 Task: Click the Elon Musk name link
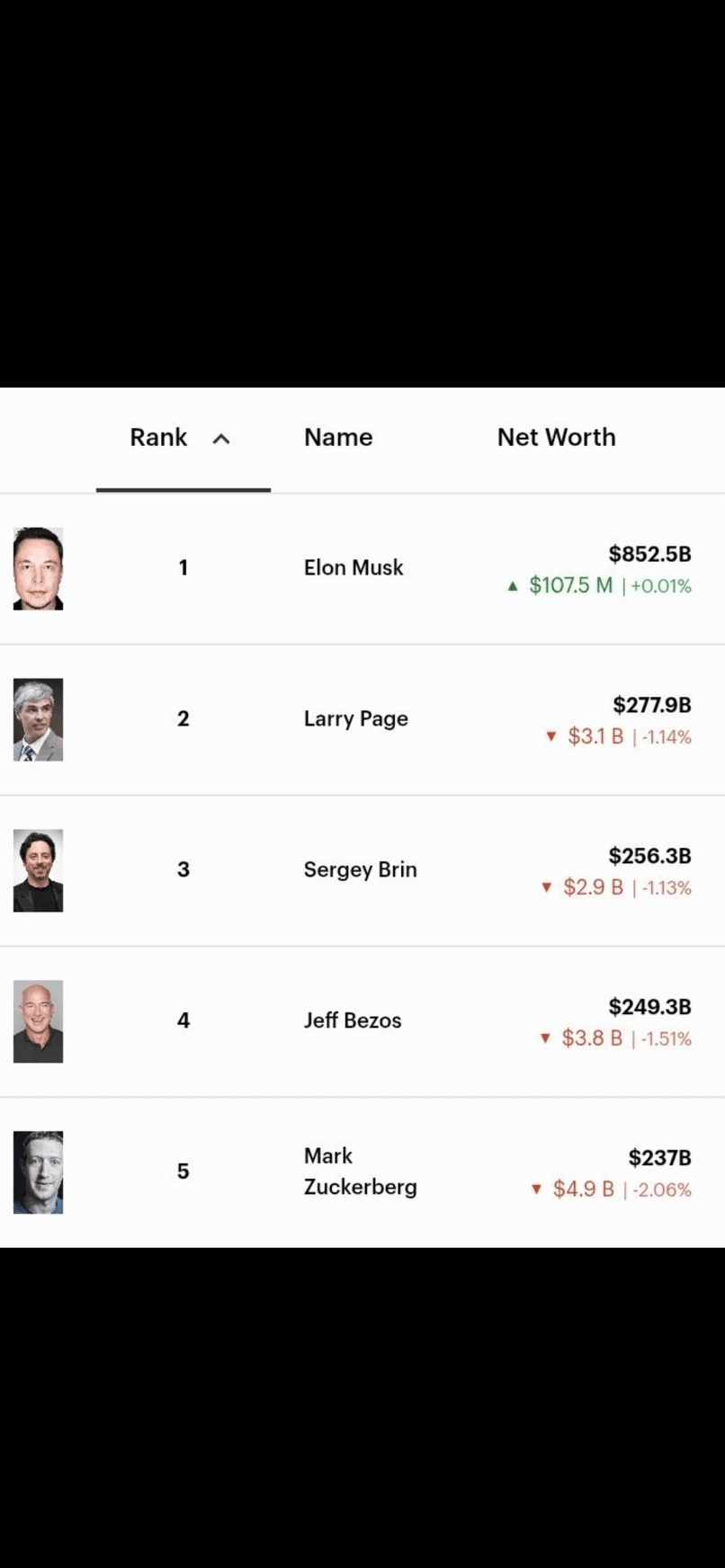(x=354, y=567)
